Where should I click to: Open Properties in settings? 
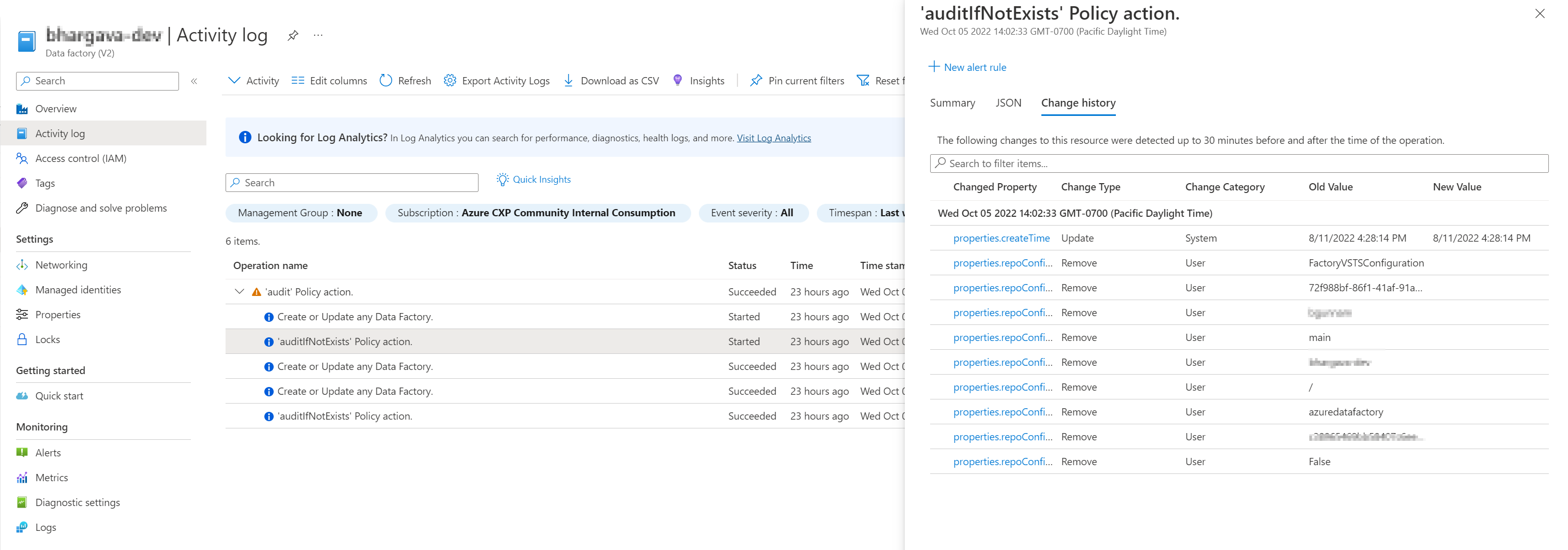pos(58,315)
